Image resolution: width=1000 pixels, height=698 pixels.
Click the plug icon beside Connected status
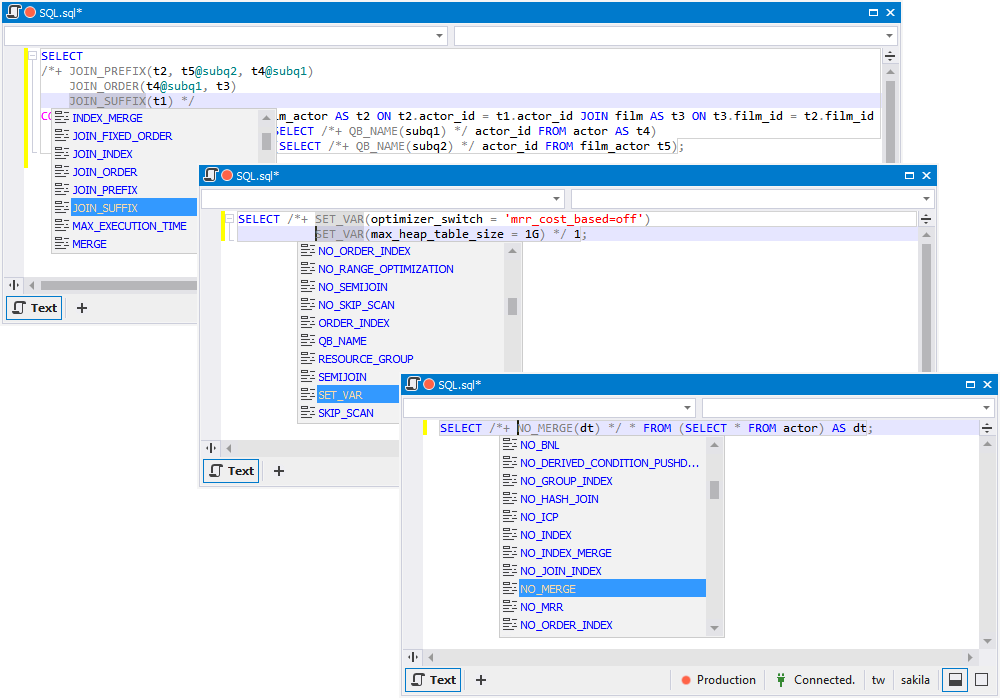[780, 680]
